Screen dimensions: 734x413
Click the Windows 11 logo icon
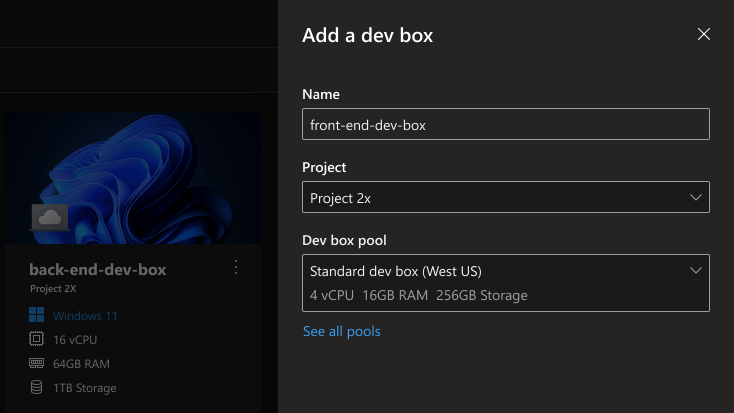[37, 316]
